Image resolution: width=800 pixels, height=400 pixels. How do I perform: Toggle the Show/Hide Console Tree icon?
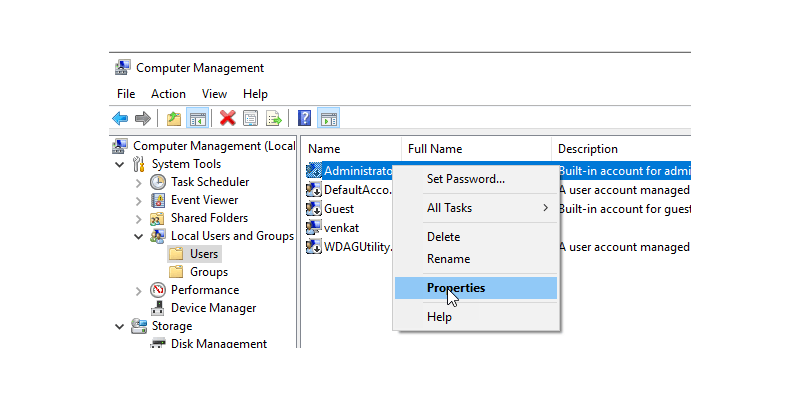(198, 118)
